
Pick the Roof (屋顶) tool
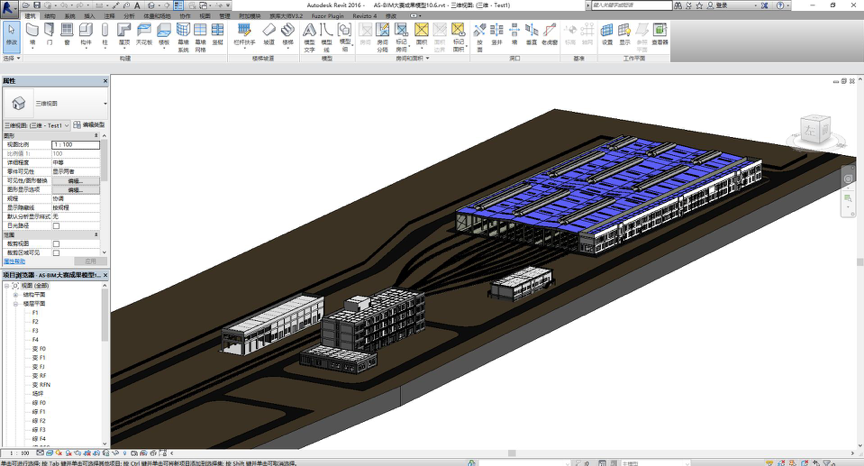(x=124, y=35)
